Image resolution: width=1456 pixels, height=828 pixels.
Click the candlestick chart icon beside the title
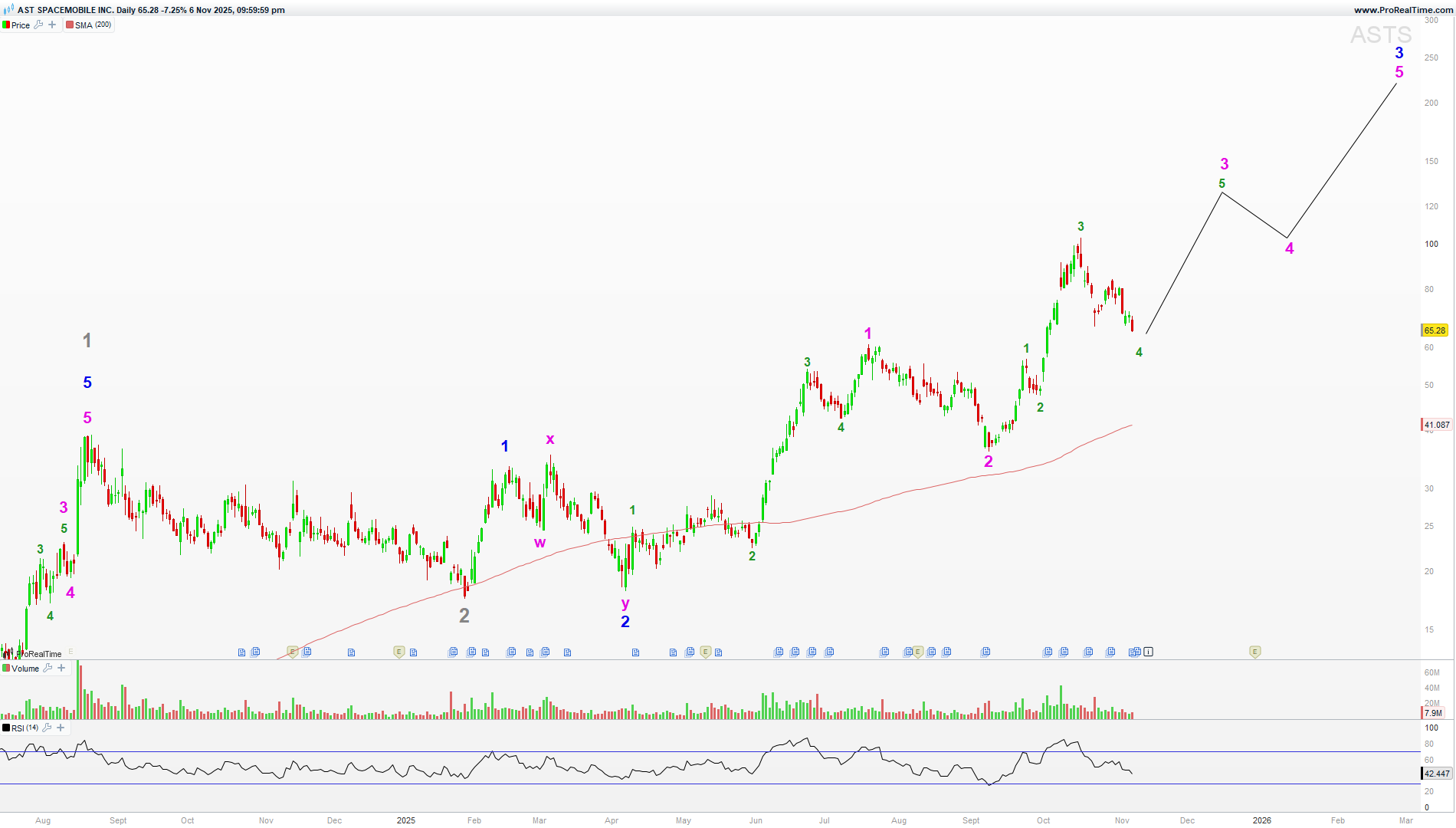tap(8, 10)
